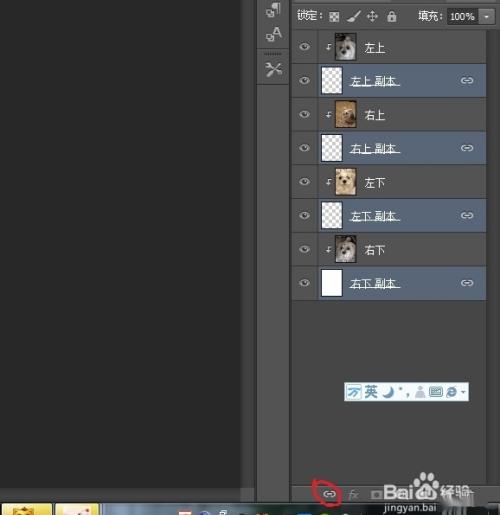Select the layer named 左下 副本
The width and height of the screenshot is (500, 515).
pos(374,216)
